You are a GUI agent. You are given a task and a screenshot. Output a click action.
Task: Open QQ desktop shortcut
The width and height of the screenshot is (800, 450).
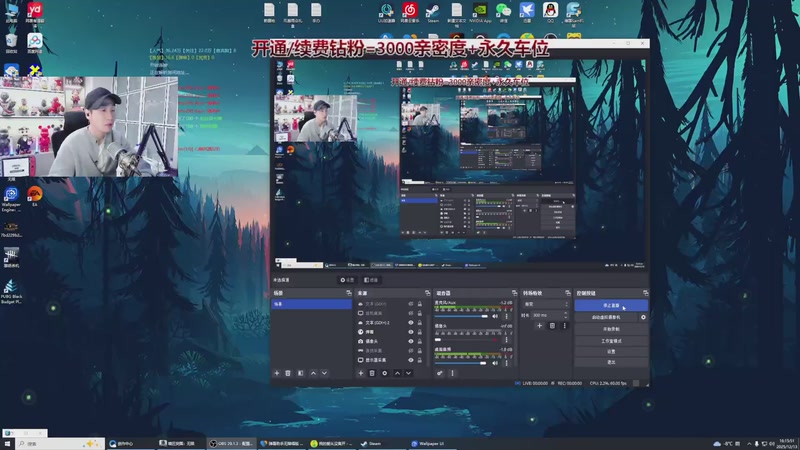point(550,13)
